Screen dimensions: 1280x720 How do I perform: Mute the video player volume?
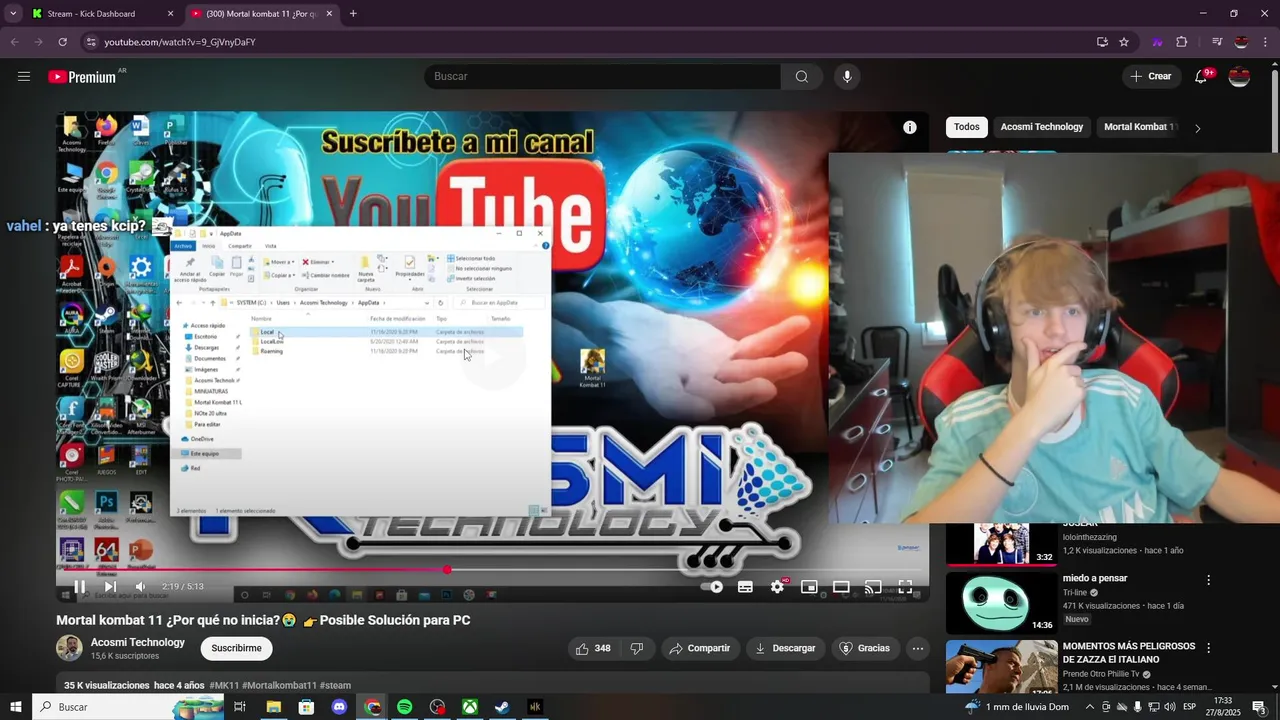click(141, 587)
